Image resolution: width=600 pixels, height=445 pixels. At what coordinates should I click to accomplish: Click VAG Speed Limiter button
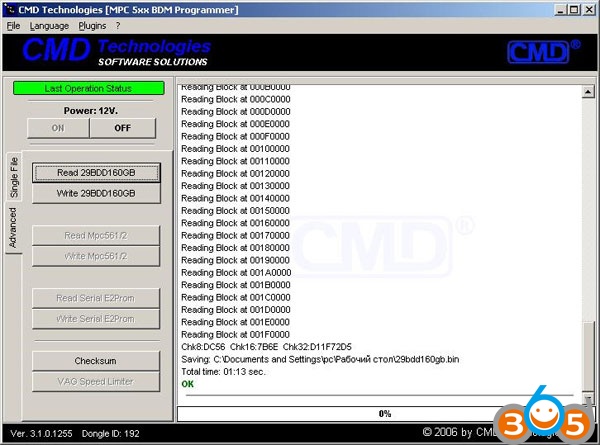(x=96, y=382)
